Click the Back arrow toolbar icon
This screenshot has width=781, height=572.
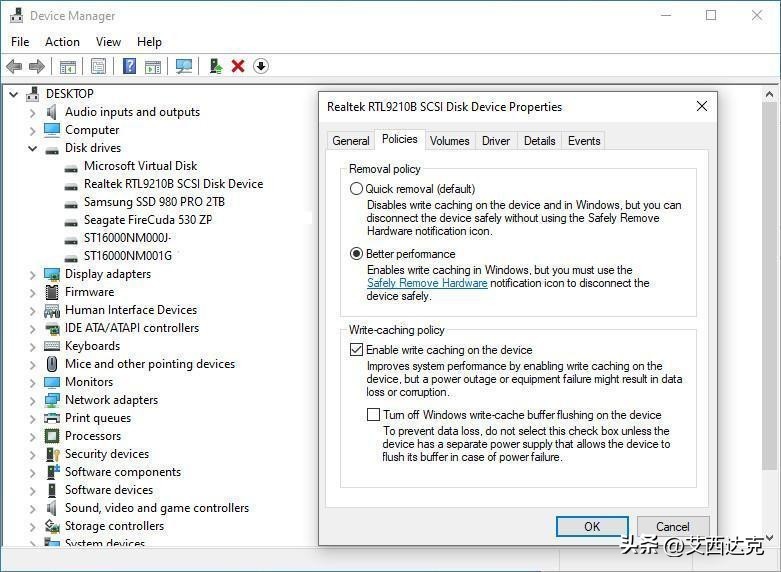[14, 66]
